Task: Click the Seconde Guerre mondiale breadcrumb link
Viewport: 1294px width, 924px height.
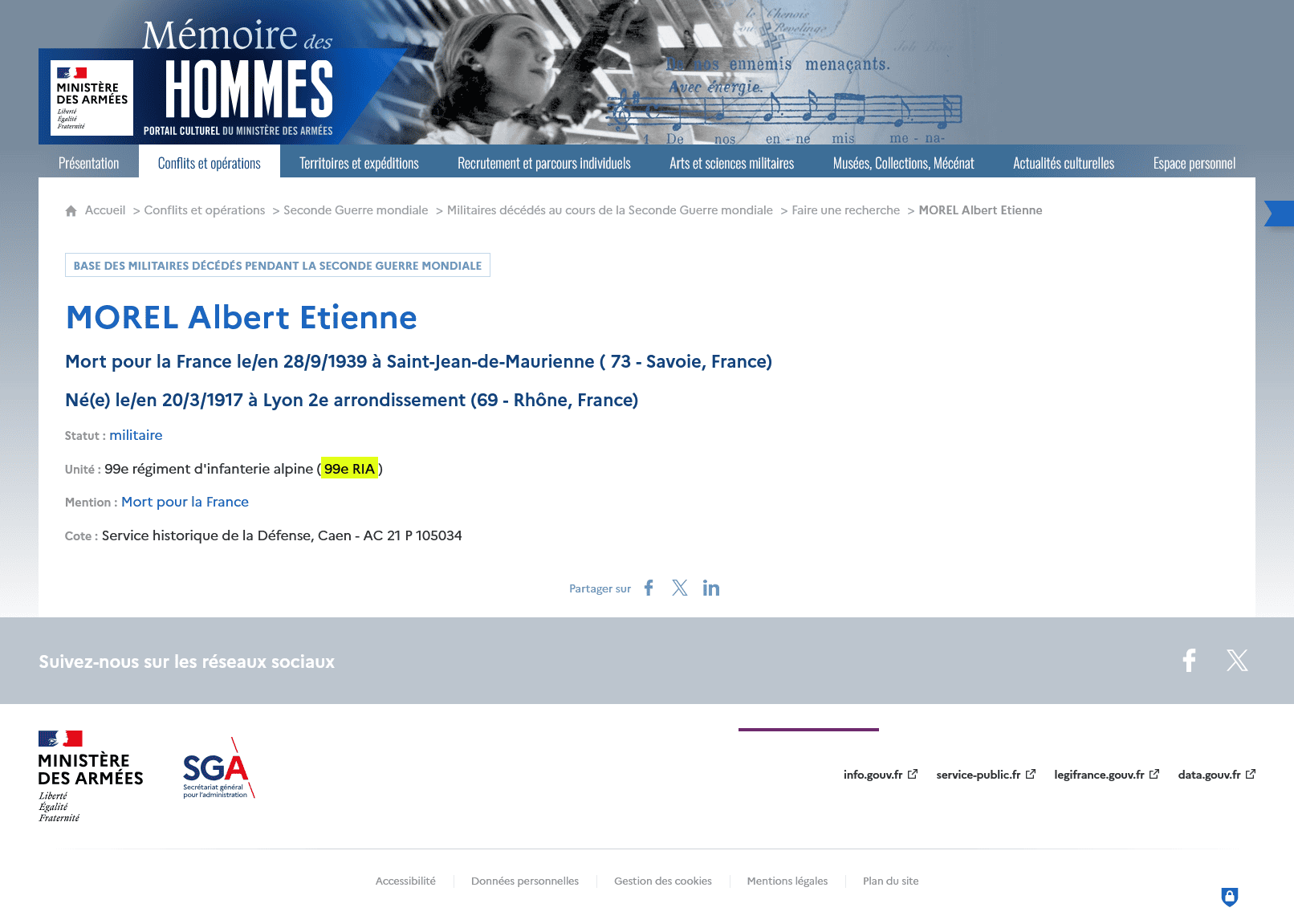Action: tap(356, 210)
